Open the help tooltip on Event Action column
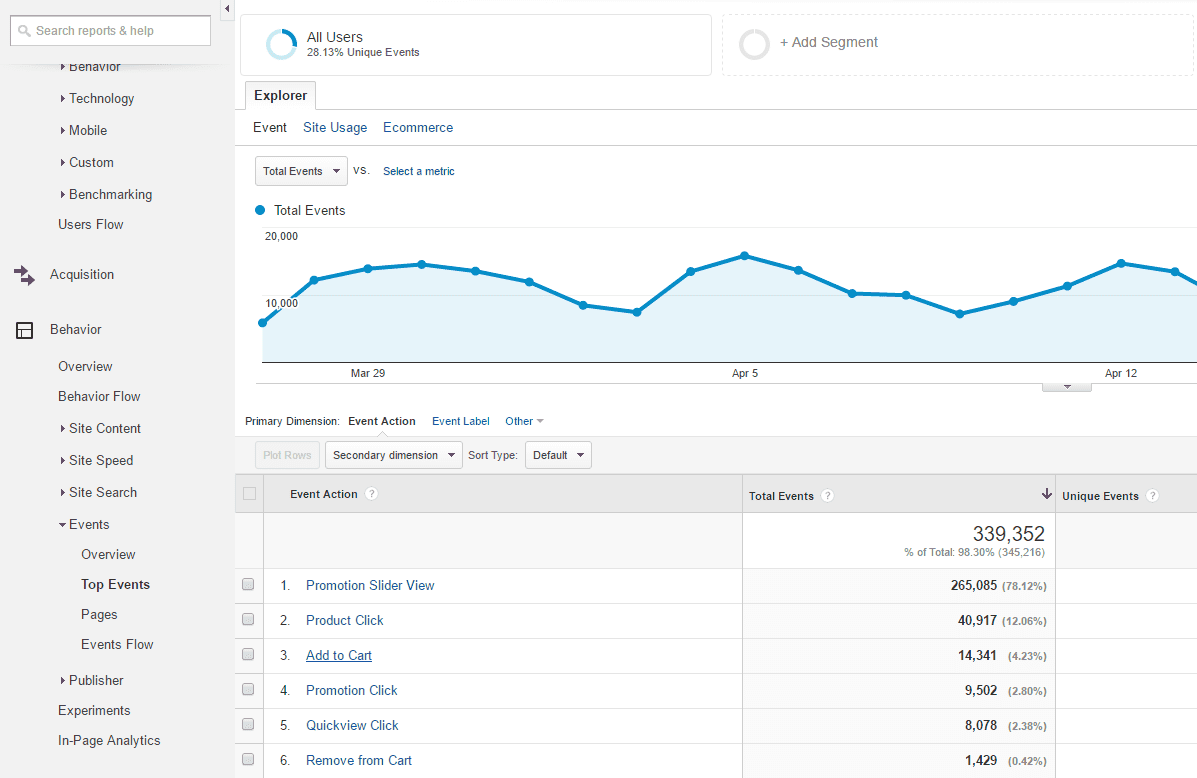 tap(371, 494)
